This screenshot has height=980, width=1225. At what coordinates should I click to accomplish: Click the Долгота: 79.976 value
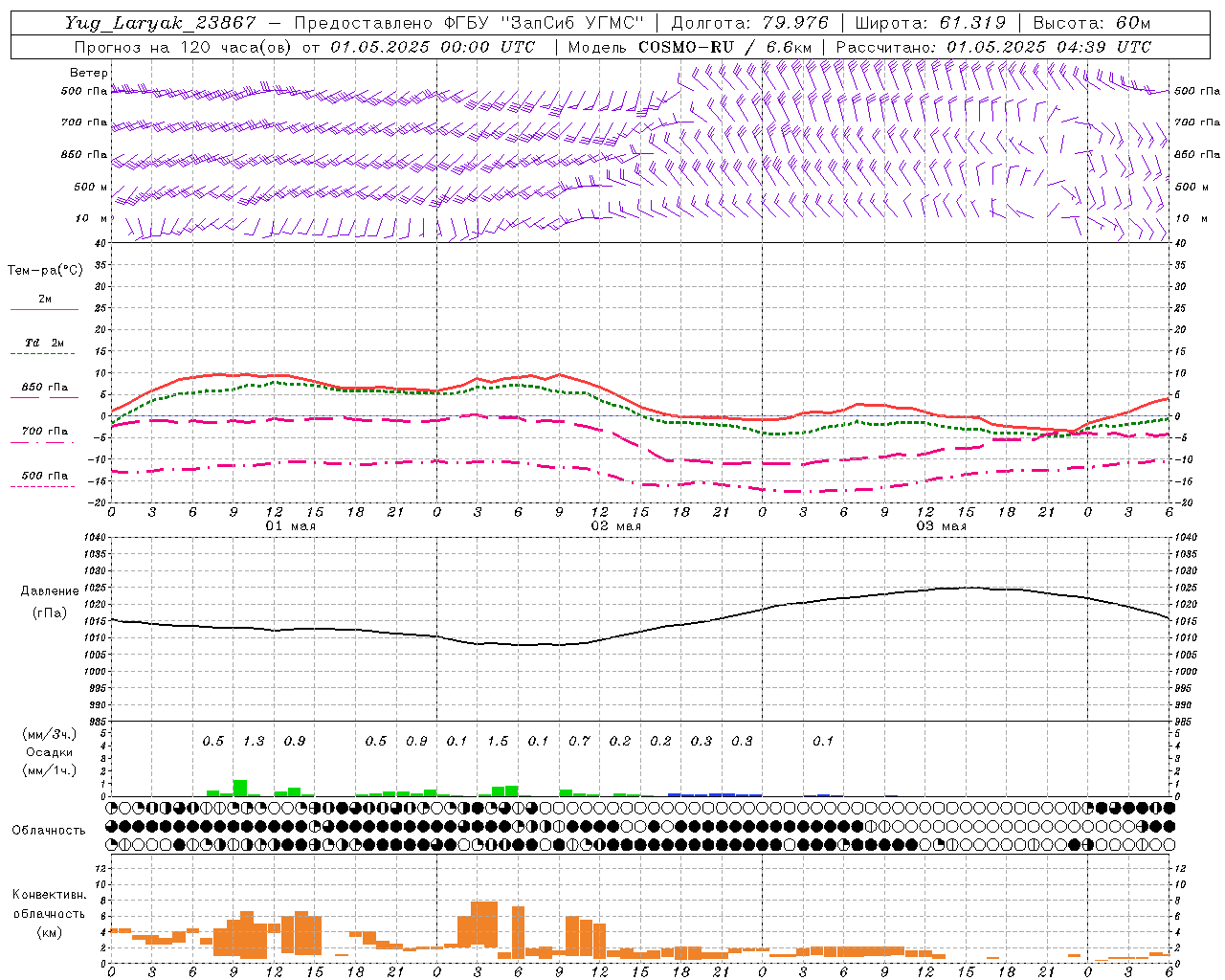pos(749,23)
